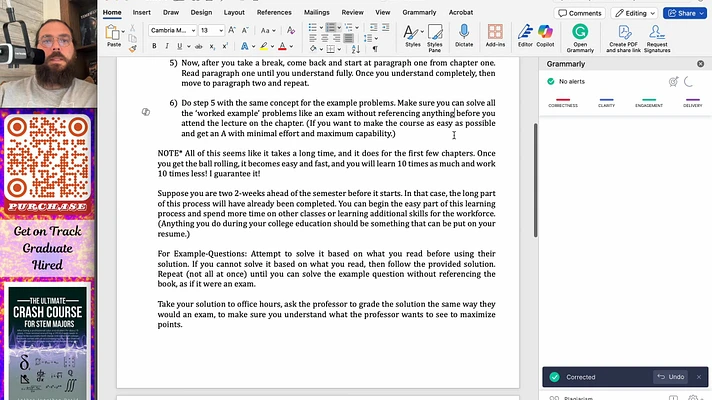Go to the Review tab
The width and height of the screenshot is (712, 400).
coord(352,12)
